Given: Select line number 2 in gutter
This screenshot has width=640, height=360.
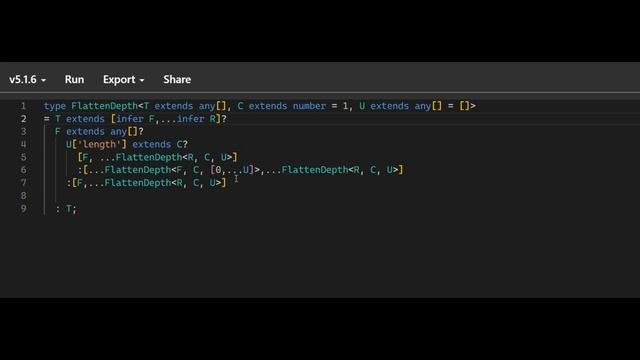Looking at the screenshot, I should (x=23, y=119).
